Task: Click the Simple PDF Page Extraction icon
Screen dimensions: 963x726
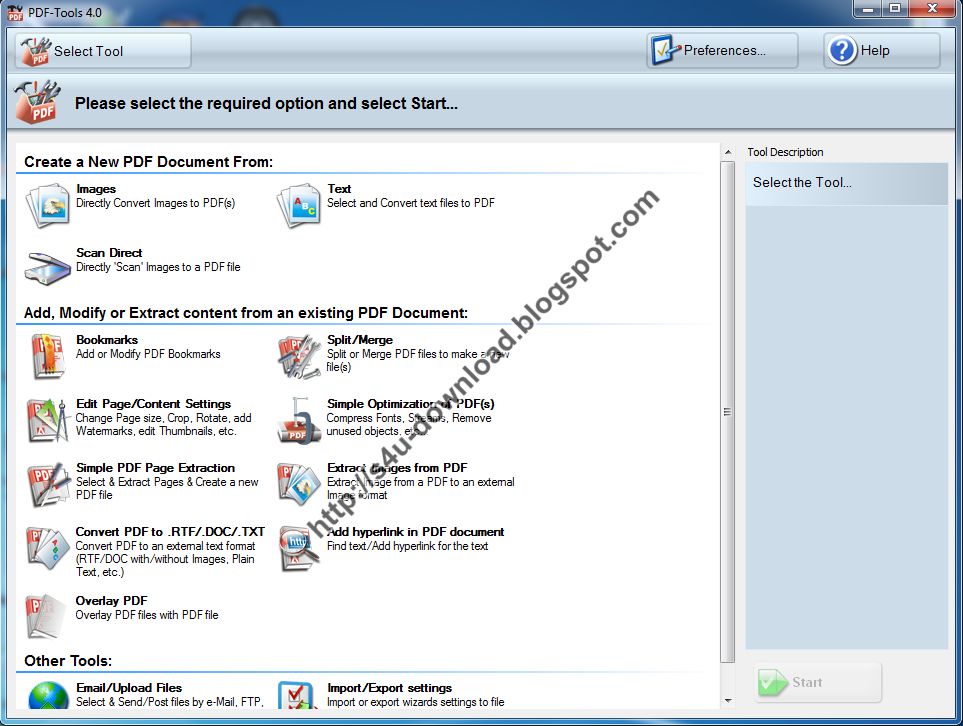Action: [47, 485]
